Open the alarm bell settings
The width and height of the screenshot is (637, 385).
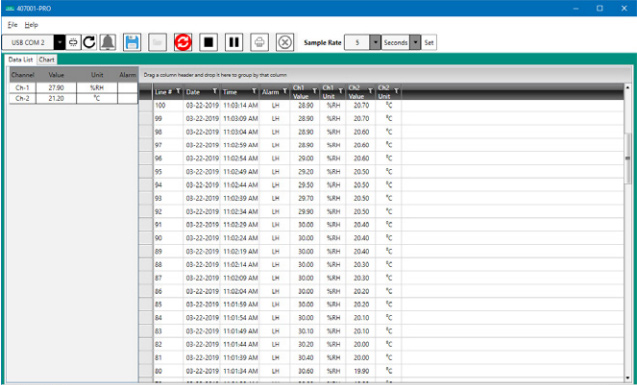click(108, 42)
